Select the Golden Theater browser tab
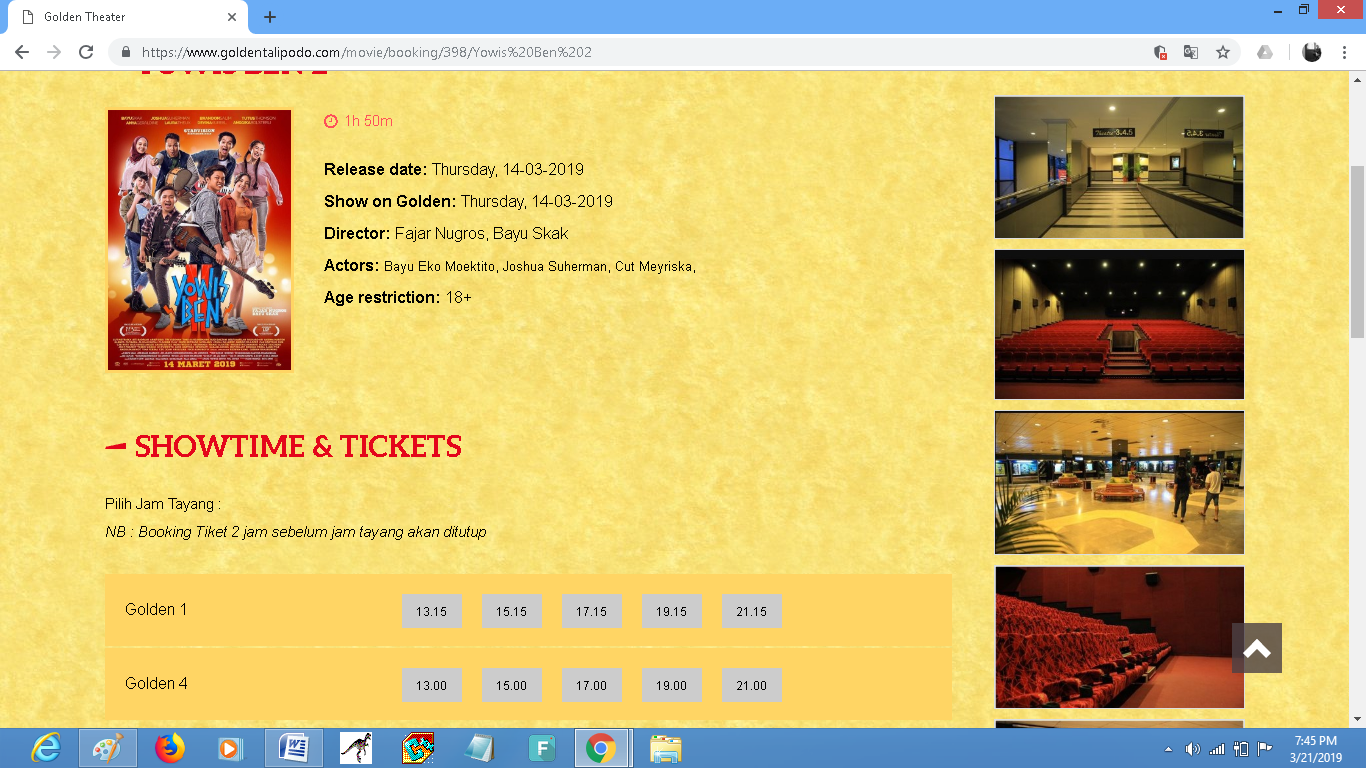The image size is (1366, 768). 127,17
